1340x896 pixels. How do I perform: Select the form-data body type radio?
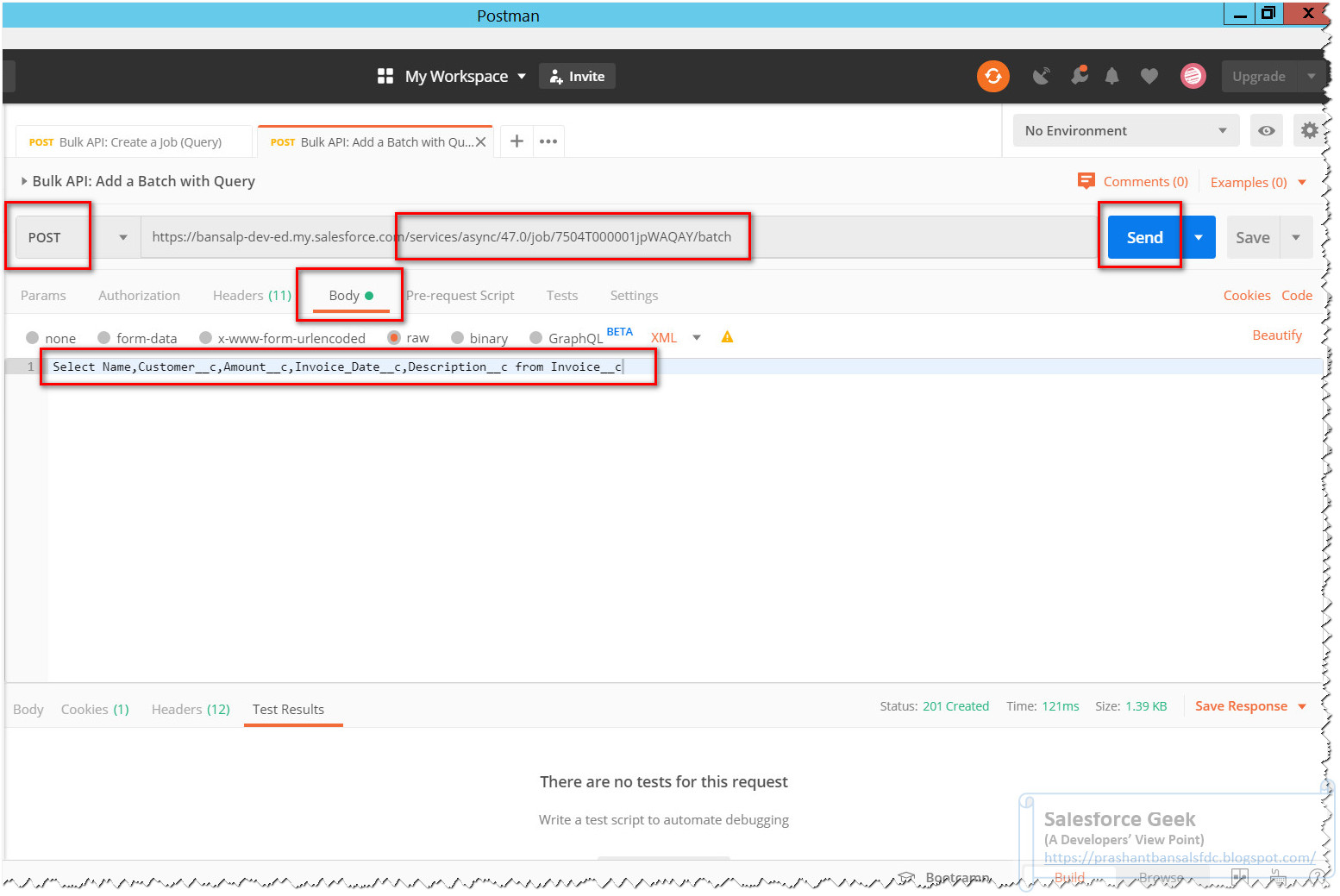pyautogui.click(x=103, y=337)
